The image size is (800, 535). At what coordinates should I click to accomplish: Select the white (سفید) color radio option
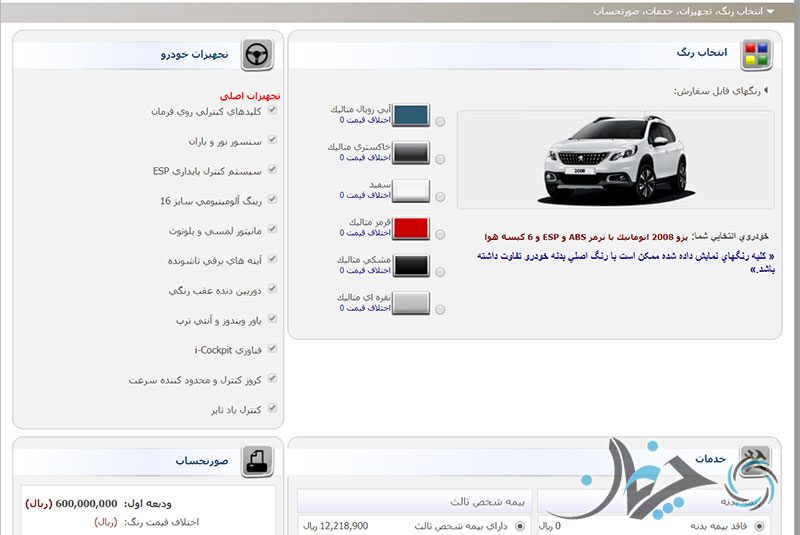[441, 196]
